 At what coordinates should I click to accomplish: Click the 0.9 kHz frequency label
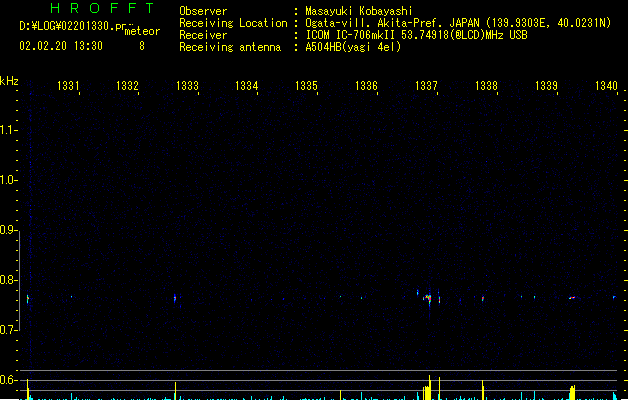(7, 229)
